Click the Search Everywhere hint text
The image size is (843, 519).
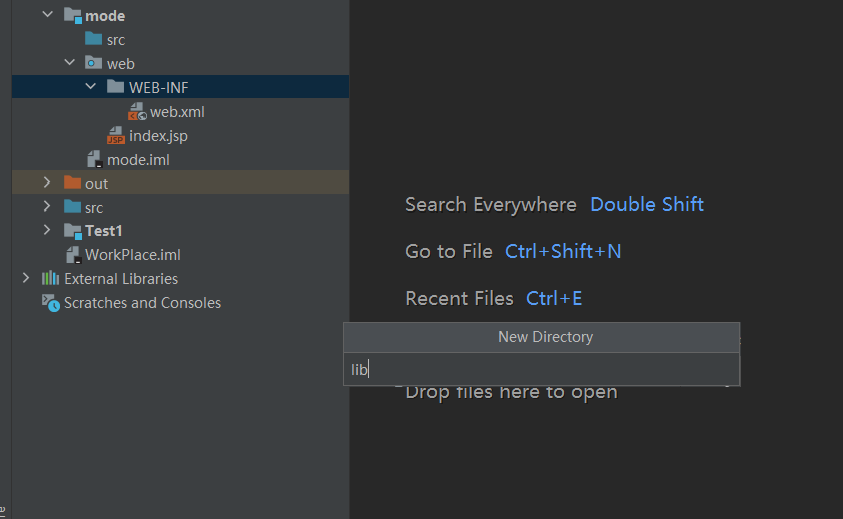click(490, 204)
